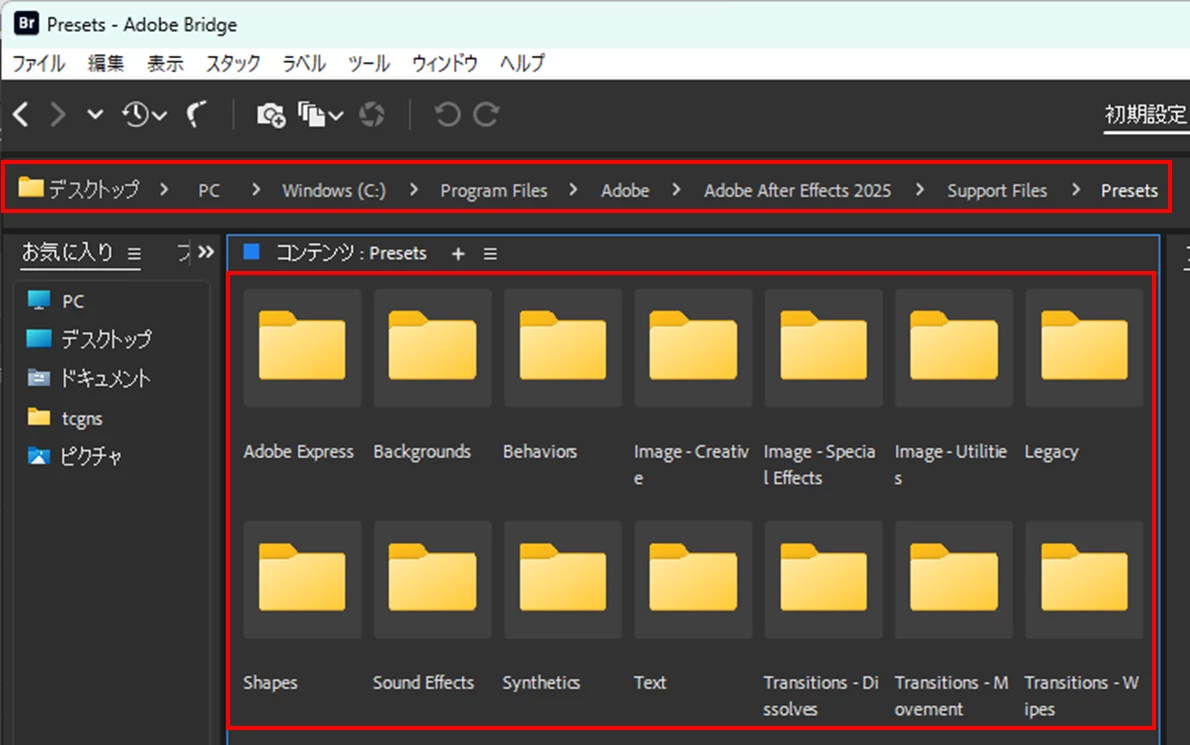Image resolution: width=1190 pixels, height=745 pixels.
Task: Open the ウィンドウ menu
Action: [445, 64]
